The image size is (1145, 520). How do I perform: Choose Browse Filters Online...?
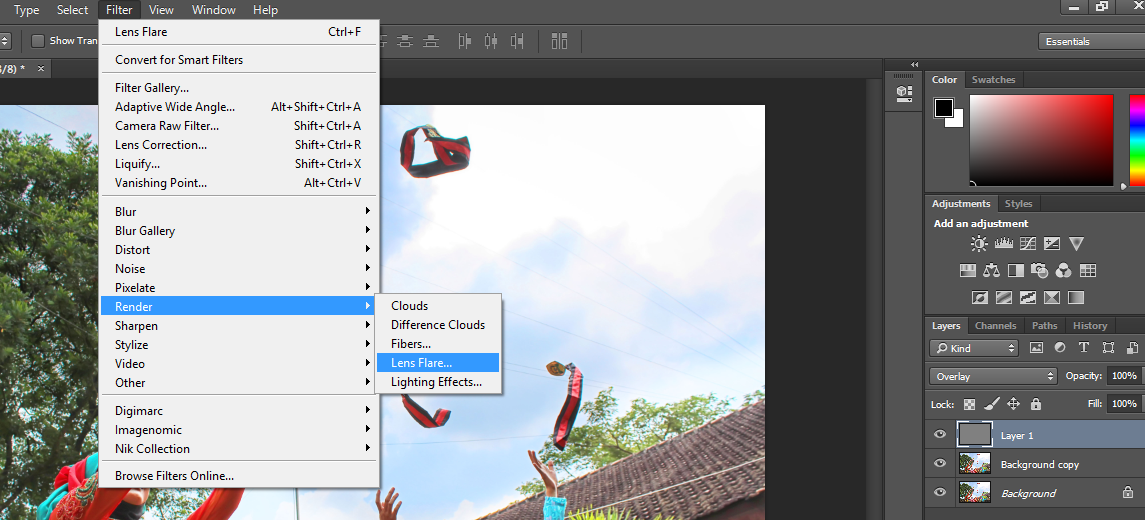point(240,475)
